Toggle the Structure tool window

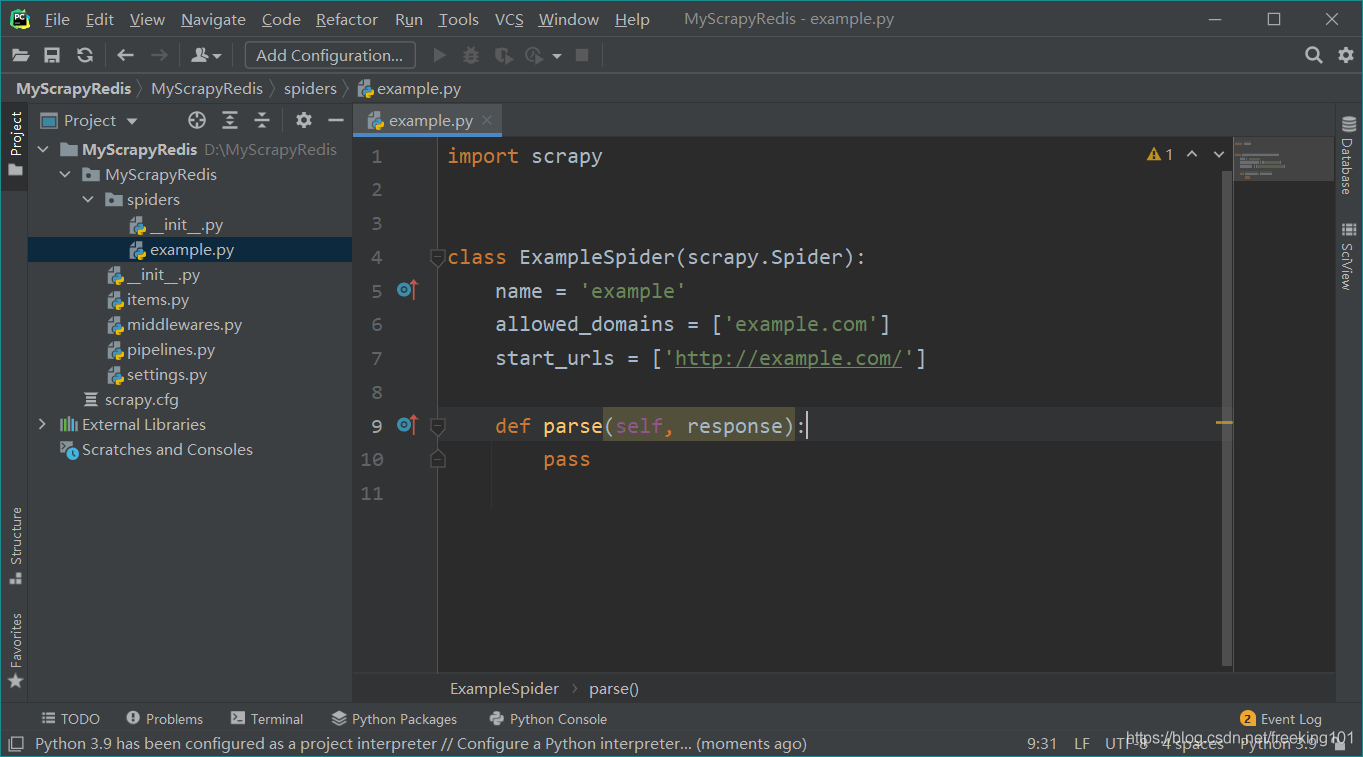(16, 545)
